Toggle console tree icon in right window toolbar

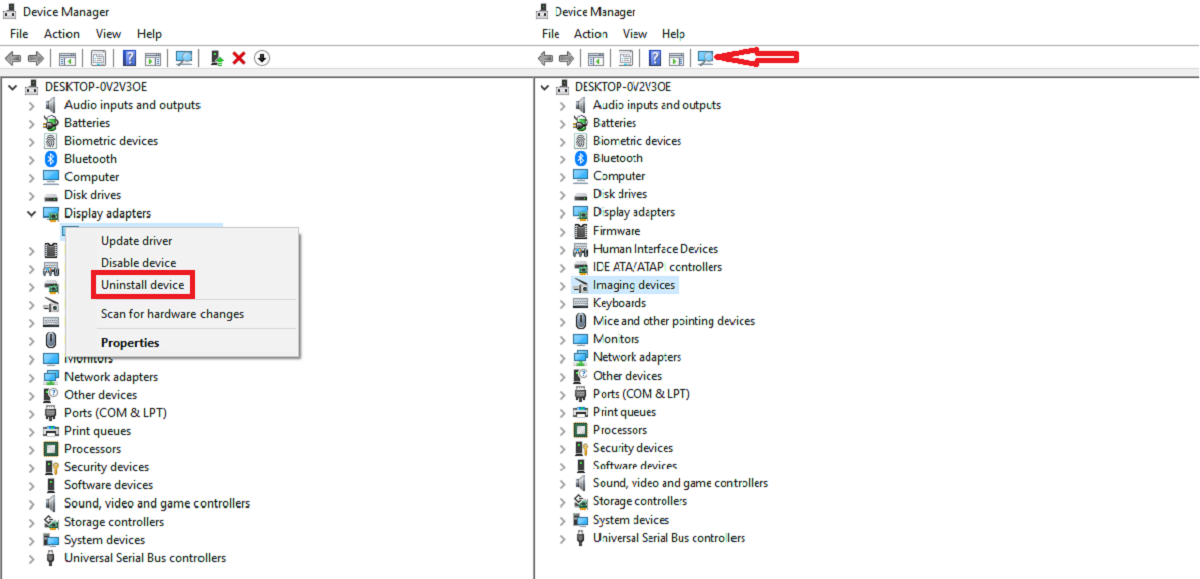[596, 58]
